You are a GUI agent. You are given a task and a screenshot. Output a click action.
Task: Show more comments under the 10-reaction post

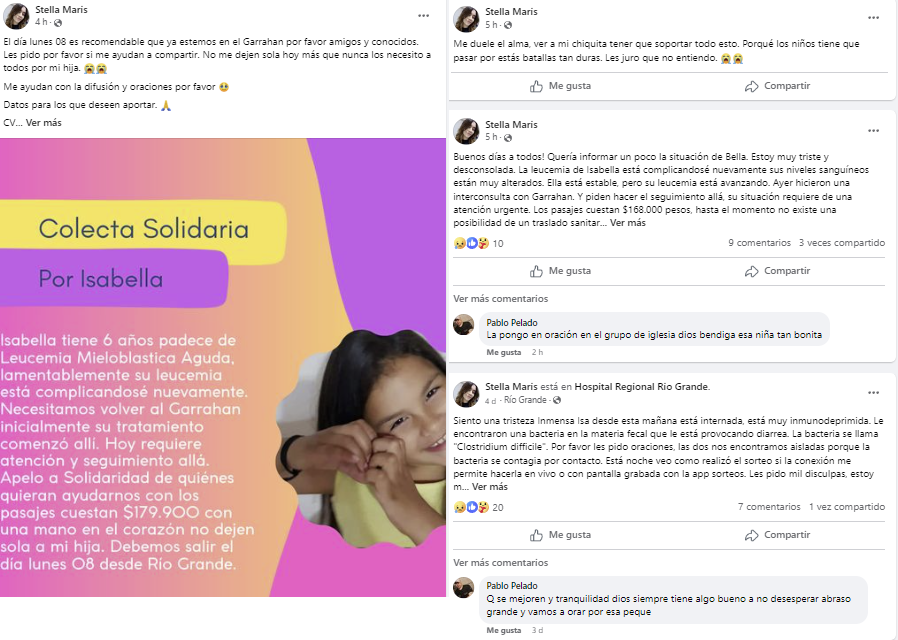tap(501, 299)
